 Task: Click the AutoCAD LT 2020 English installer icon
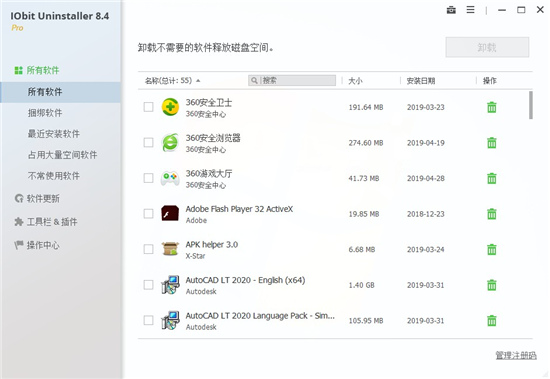pos(170,285)
